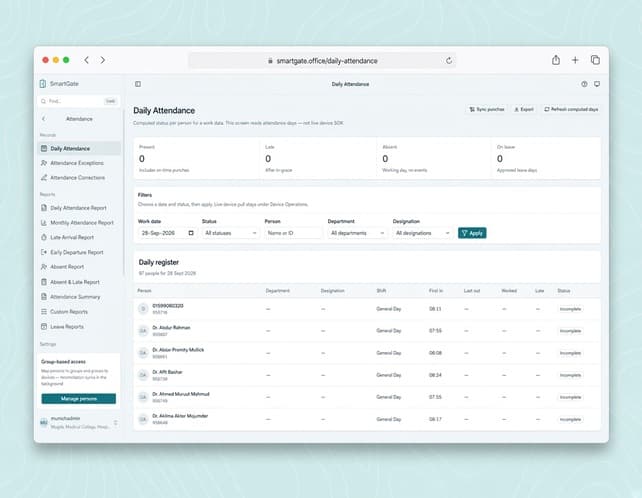Click the browser share icon
The image size is (642, 498).
click(x=556, y=60)
